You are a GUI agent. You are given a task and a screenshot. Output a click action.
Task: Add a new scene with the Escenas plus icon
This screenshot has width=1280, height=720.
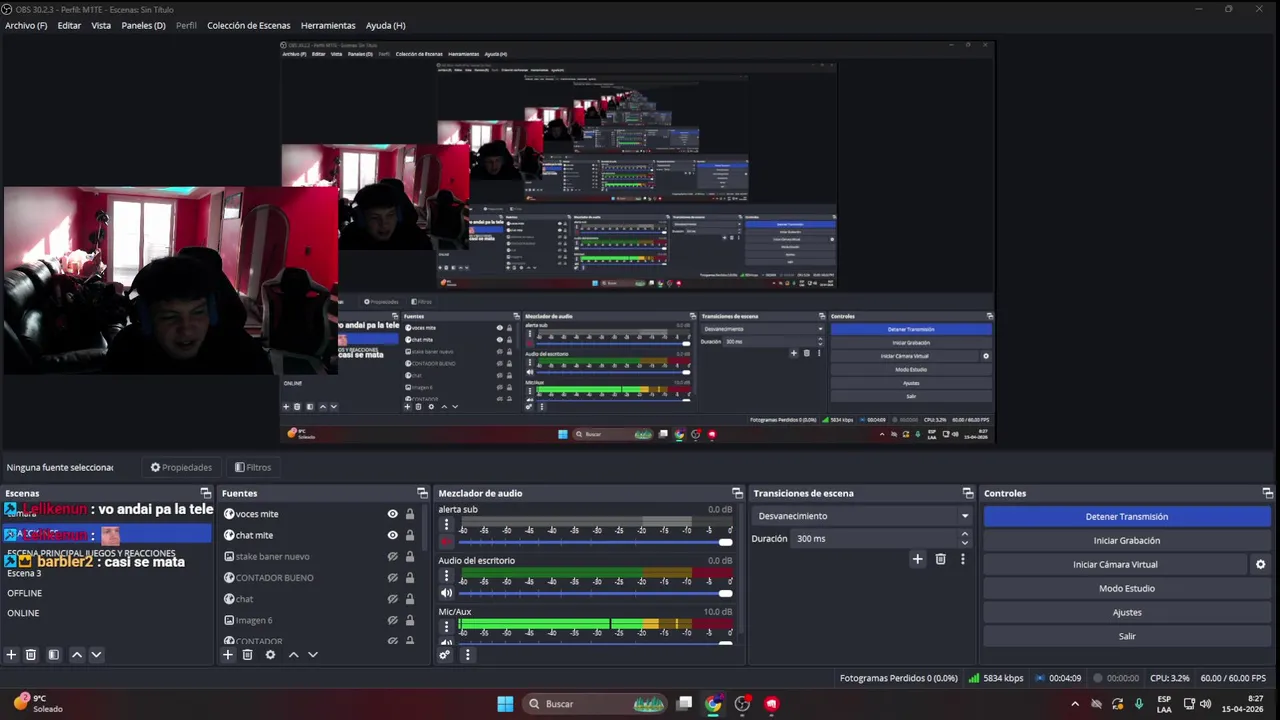click(11, 655)
